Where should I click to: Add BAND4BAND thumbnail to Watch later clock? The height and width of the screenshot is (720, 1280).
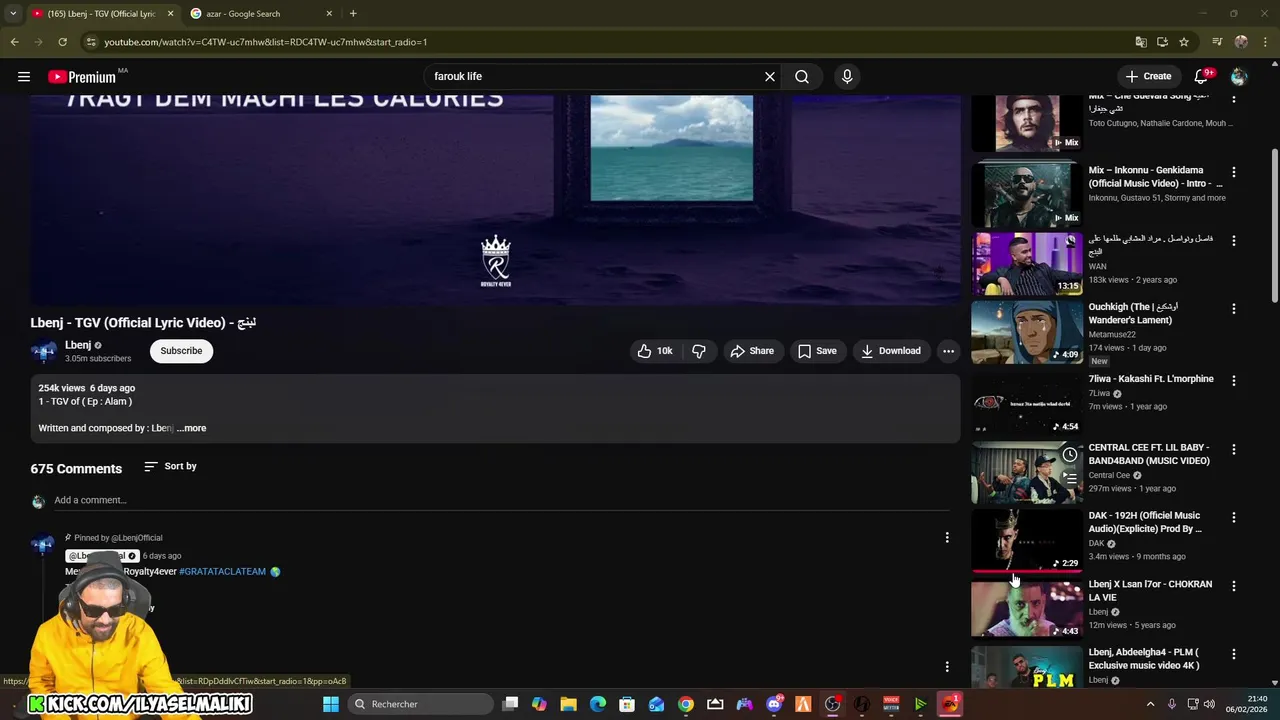tap(1069, 455)
